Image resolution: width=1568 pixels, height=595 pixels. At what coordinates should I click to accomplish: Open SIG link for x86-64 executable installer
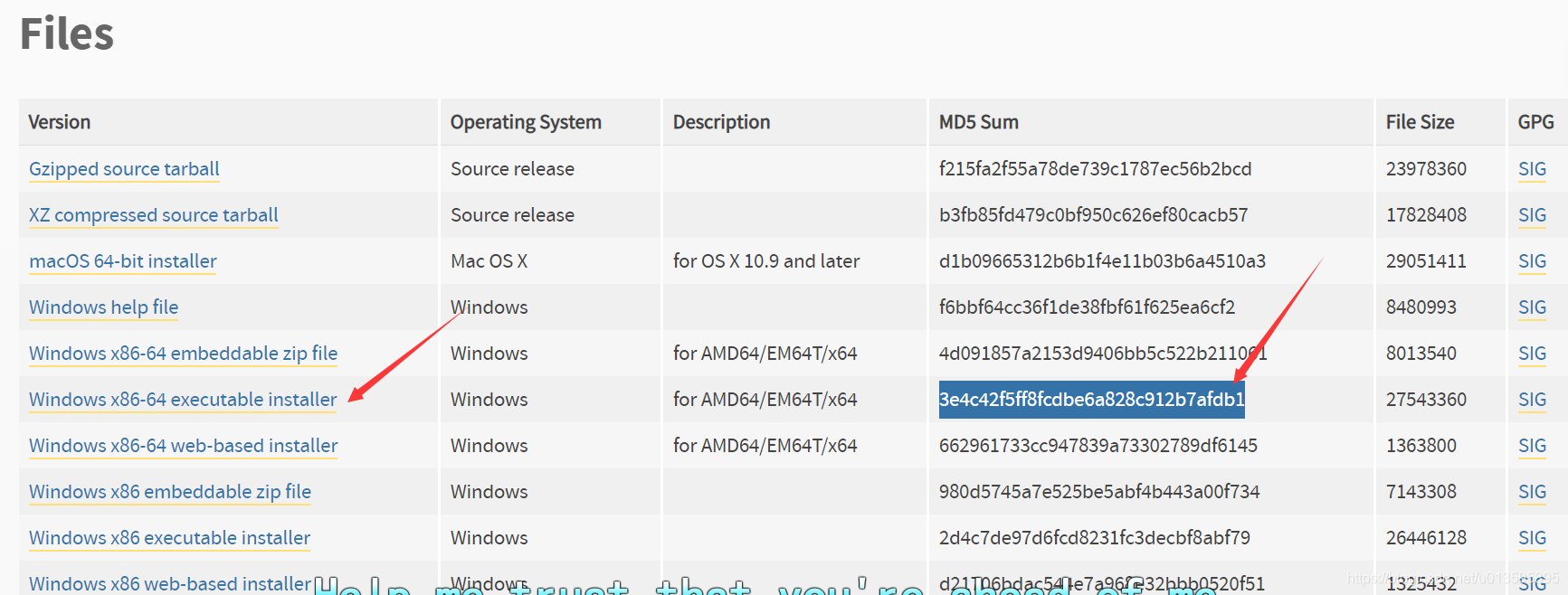pos(1533,400)
